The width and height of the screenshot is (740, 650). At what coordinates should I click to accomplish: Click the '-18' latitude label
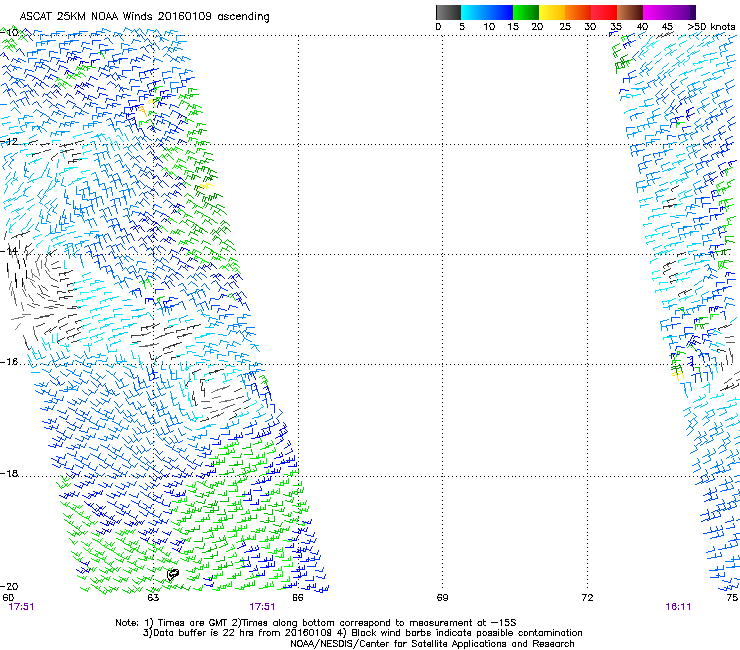tap(9, 473)
